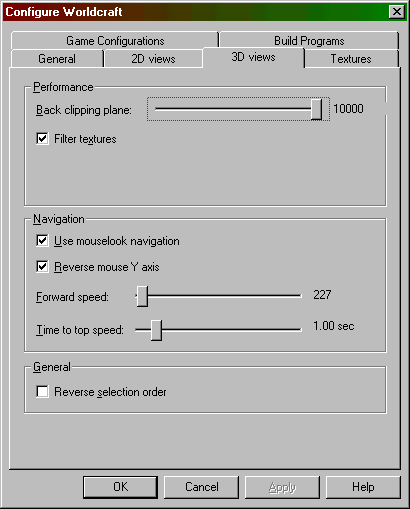The width and height of the screenshot is (410, 509).
Task: Click the Forward speed slider handle
Action: (142, 296)
